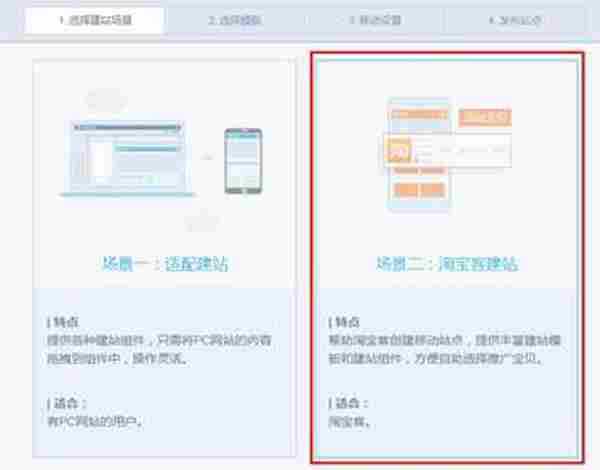Click the cloud graphic below the laptop
This screenshot has width=600, height=470.
[x=203, y=221]
